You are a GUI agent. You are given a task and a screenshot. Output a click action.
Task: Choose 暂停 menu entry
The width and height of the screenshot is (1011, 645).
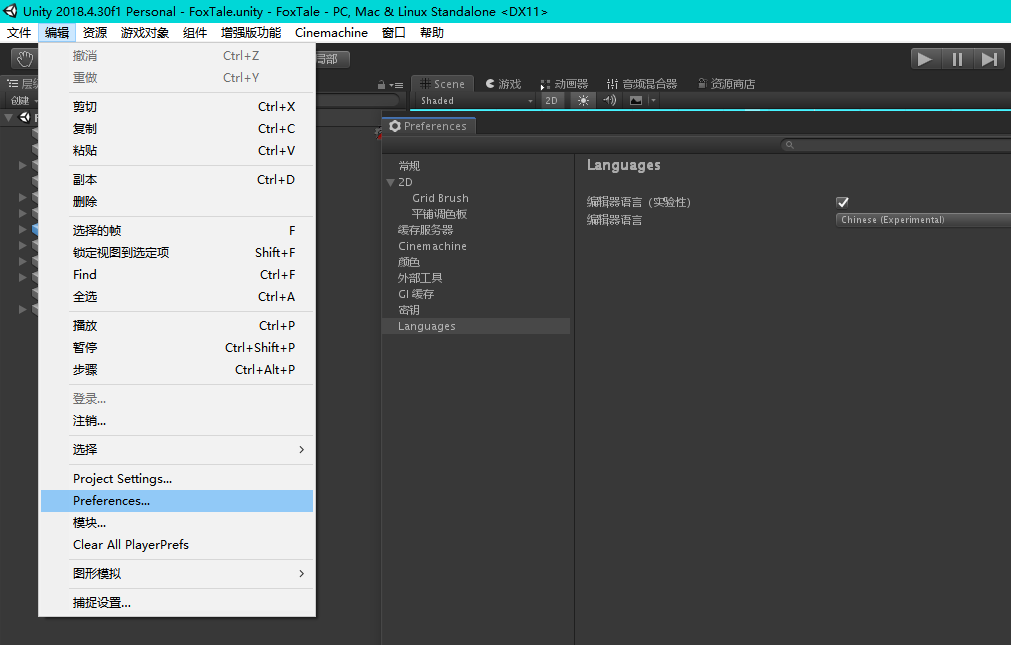click(177, 347)
